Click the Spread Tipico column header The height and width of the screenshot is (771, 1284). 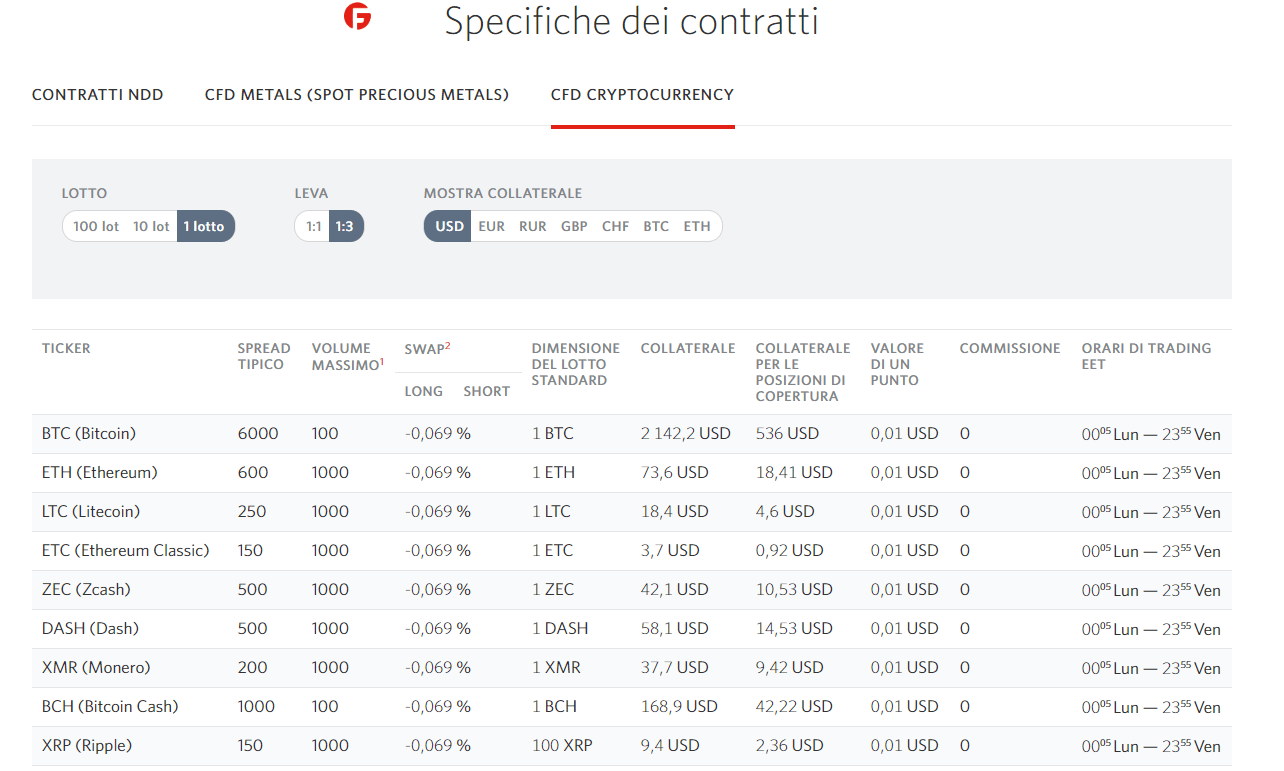(264, 356)
